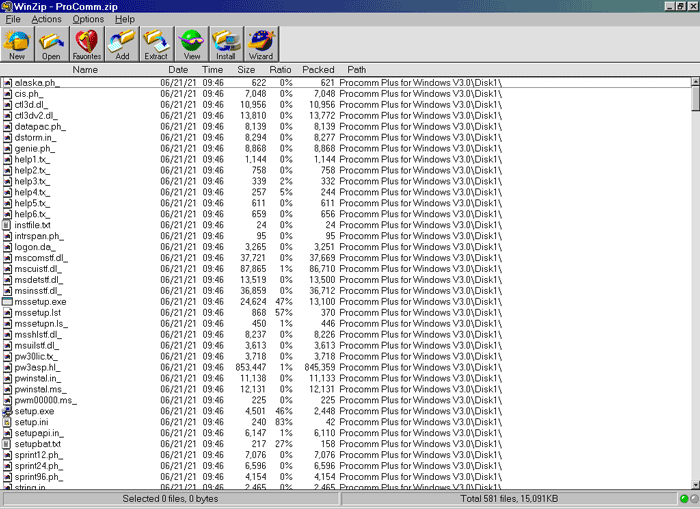Sort files by Ratio column header
The width and height of the screenshot is (700, 509).
pyautogui.click(x=280, y=70)
